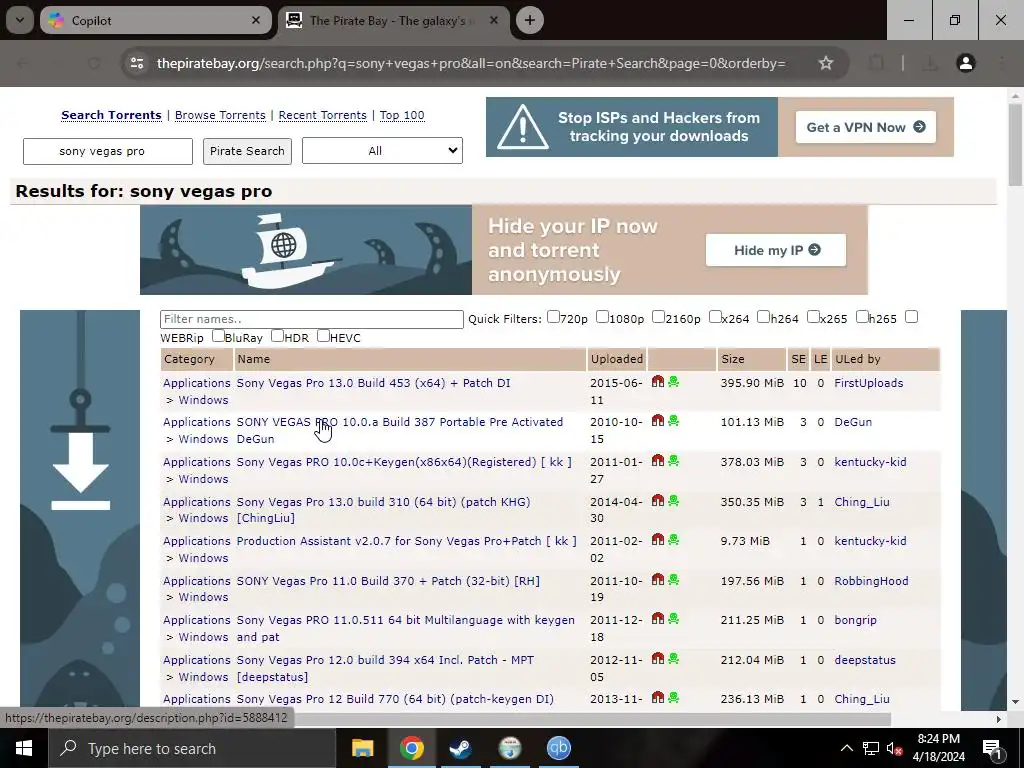Screen dimensions: 1024x768
Task: Click the Chrome icon in the taskbar
Action: pos(411,748)
